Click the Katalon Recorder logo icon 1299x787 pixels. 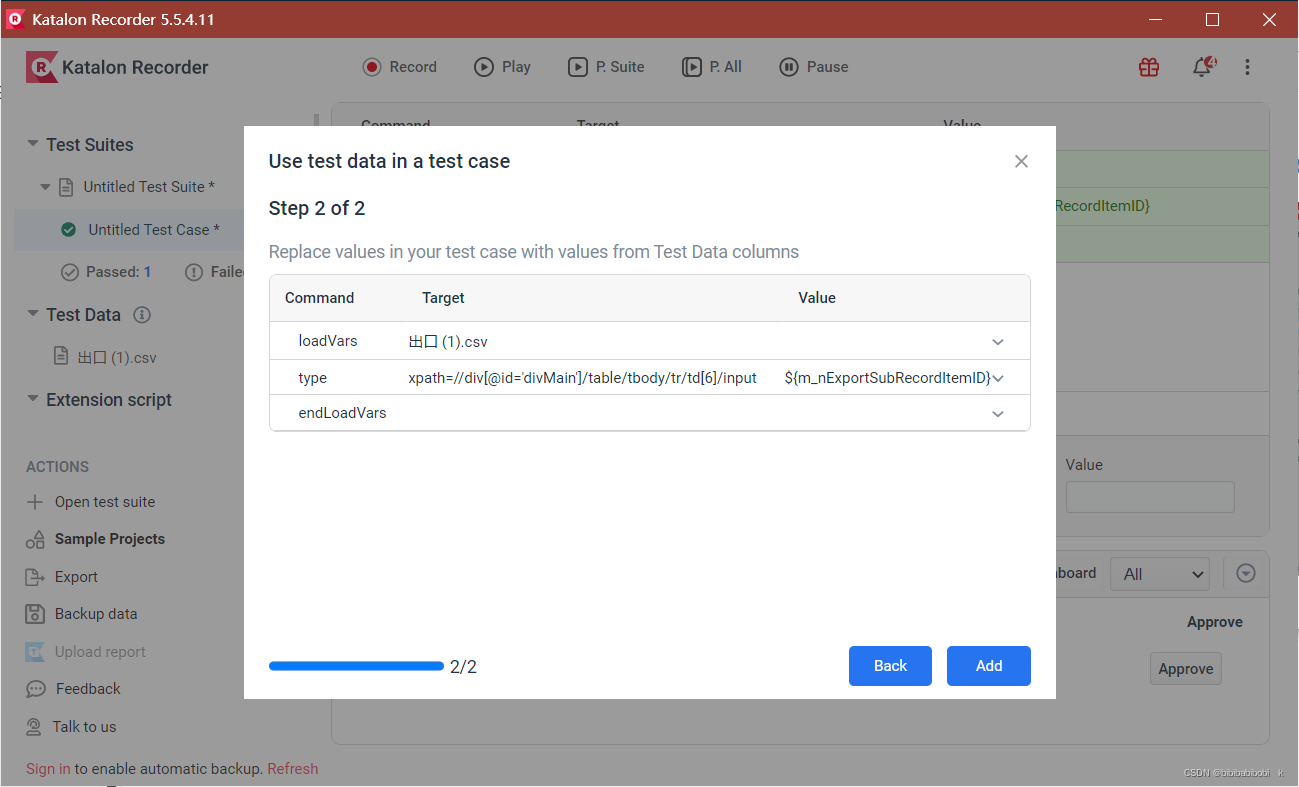tap(41, 67)
